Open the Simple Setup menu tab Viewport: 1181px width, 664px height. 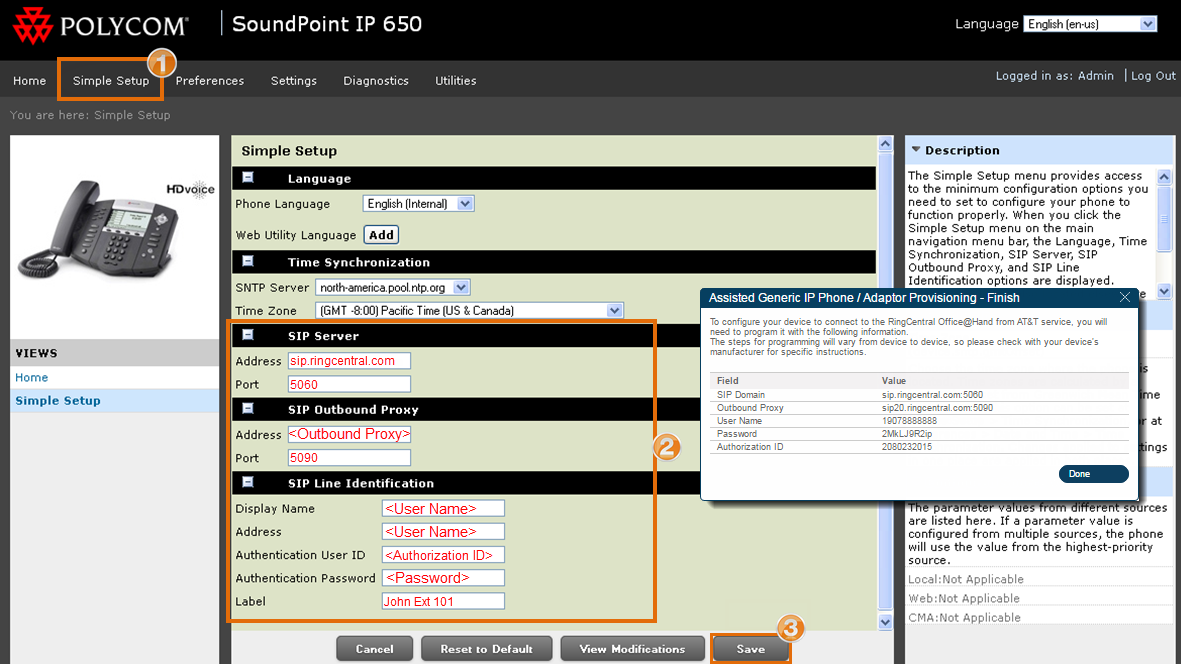(111, 81)
